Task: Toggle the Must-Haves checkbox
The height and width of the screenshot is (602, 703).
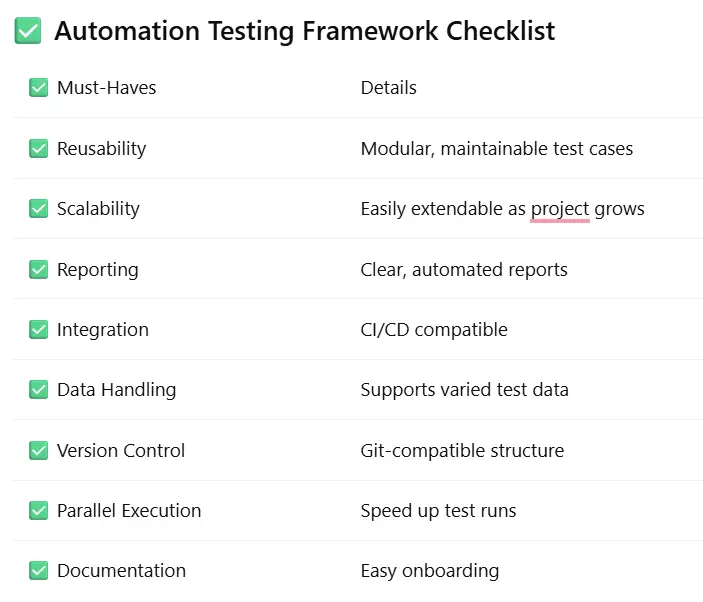Action: pos(39,87)
